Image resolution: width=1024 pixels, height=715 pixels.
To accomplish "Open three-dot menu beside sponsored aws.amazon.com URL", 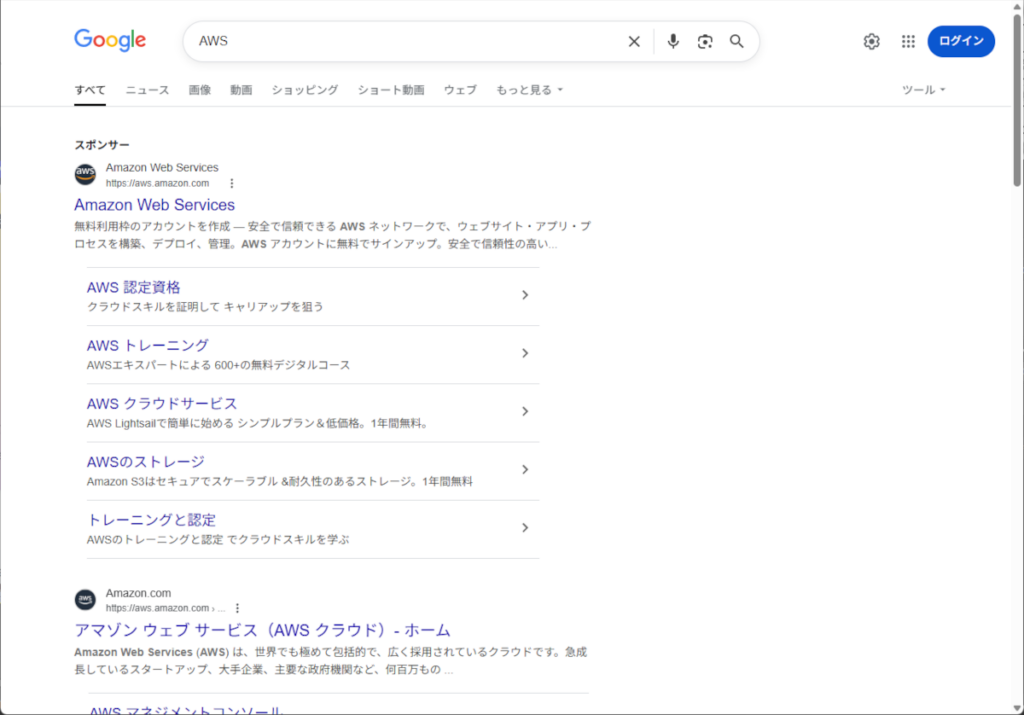I will click(232, 183).
